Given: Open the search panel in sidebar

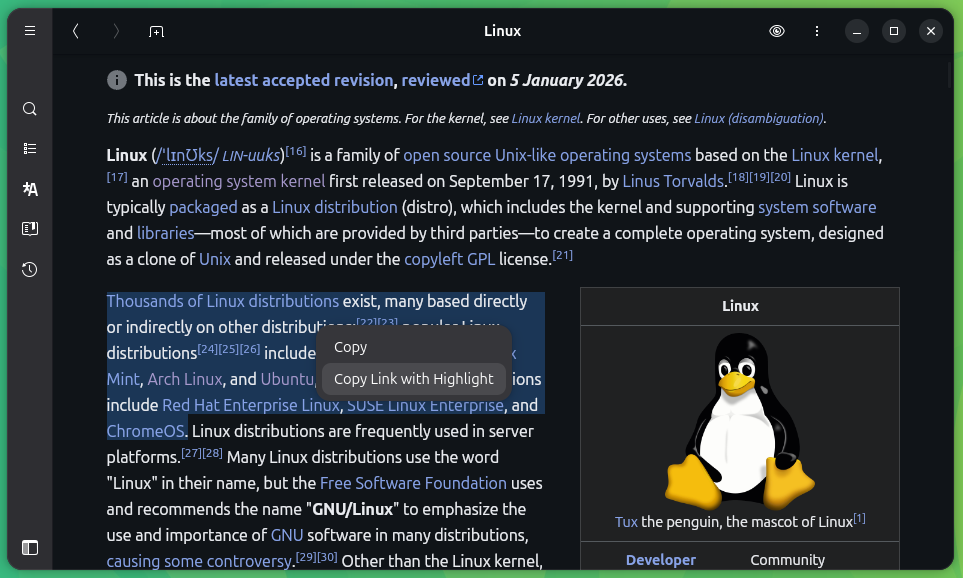Looking at the screenshot, I should pyautogui.click(x=30, y=109).
